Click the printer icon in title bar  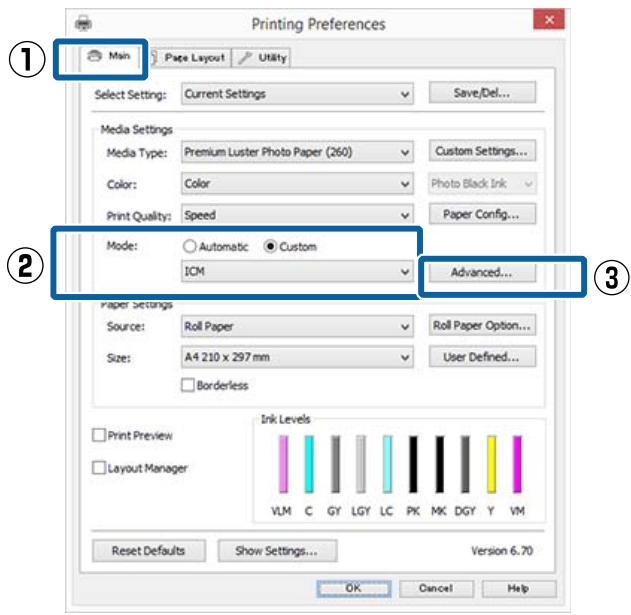tap(83, 23)
